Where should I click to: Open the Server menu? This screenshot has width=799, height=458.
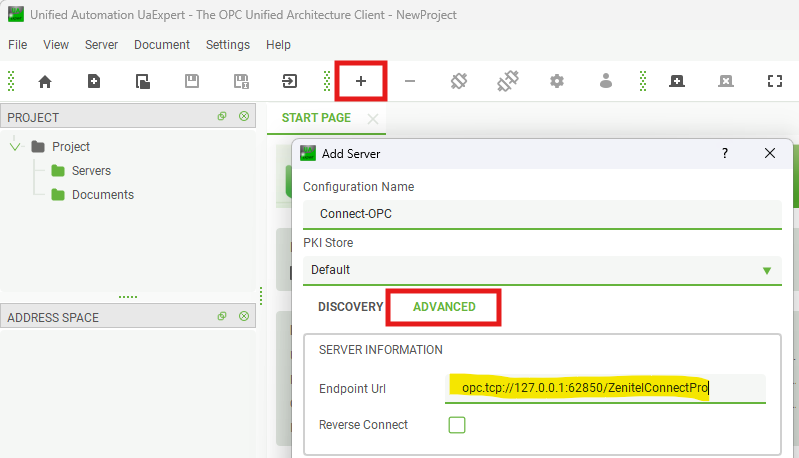pyautogui.click(x=101, y=45)
